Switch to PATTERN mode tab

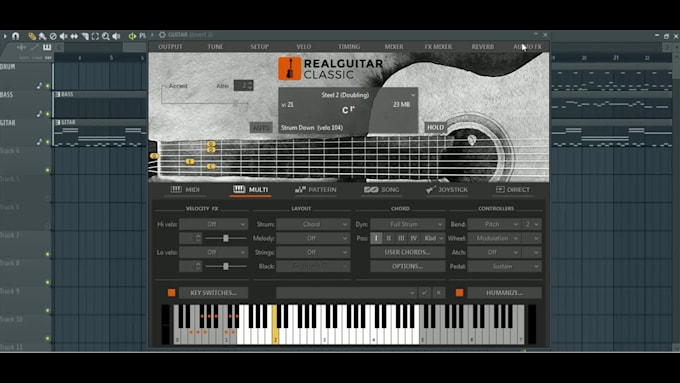click(316, 190)
